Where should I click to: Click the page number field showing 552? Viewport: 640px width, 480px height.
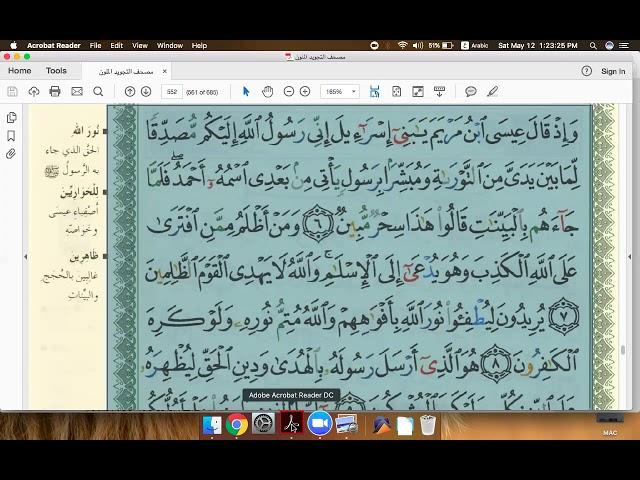click(x=172, y=92)
